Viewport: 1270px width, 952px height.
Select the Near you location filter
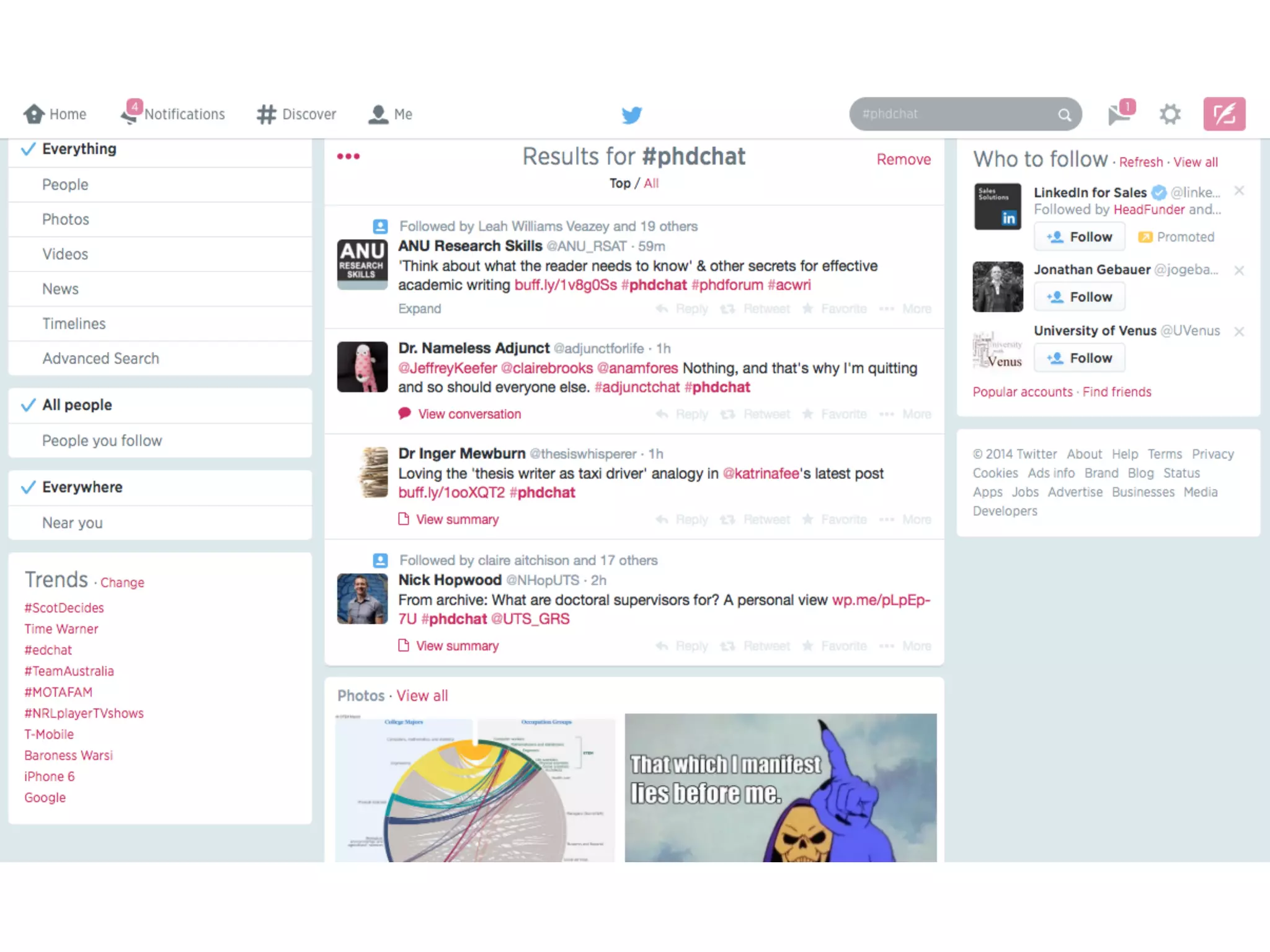(72, 523)
